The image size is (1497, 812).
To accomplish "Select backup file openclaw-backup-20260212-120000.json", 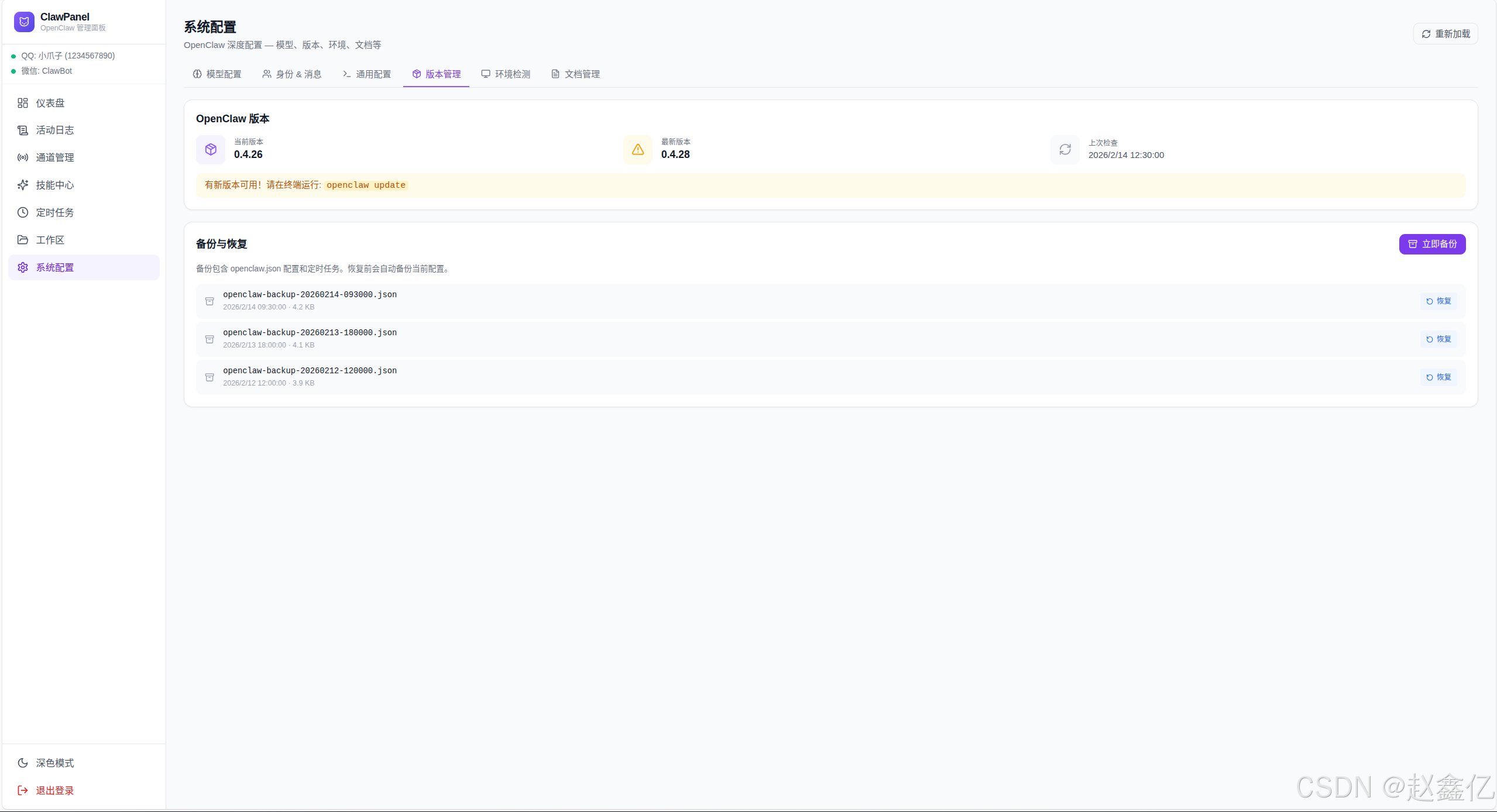I will 310,371.
